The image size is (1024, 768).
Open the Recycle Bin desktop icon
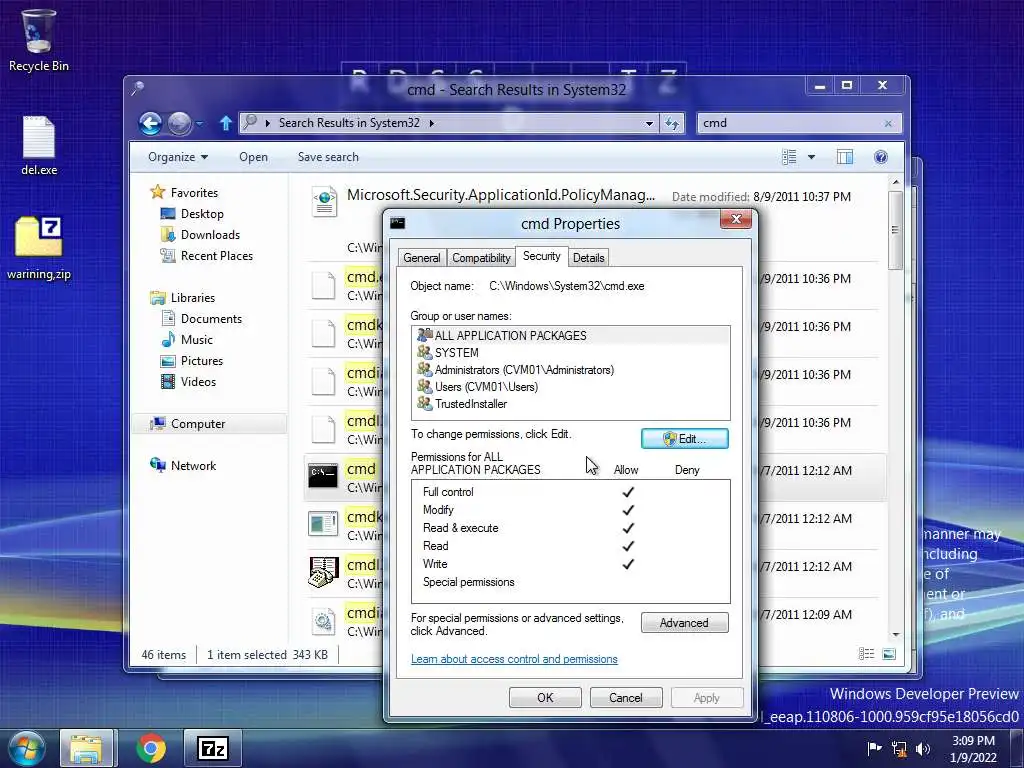coord(38,39)
